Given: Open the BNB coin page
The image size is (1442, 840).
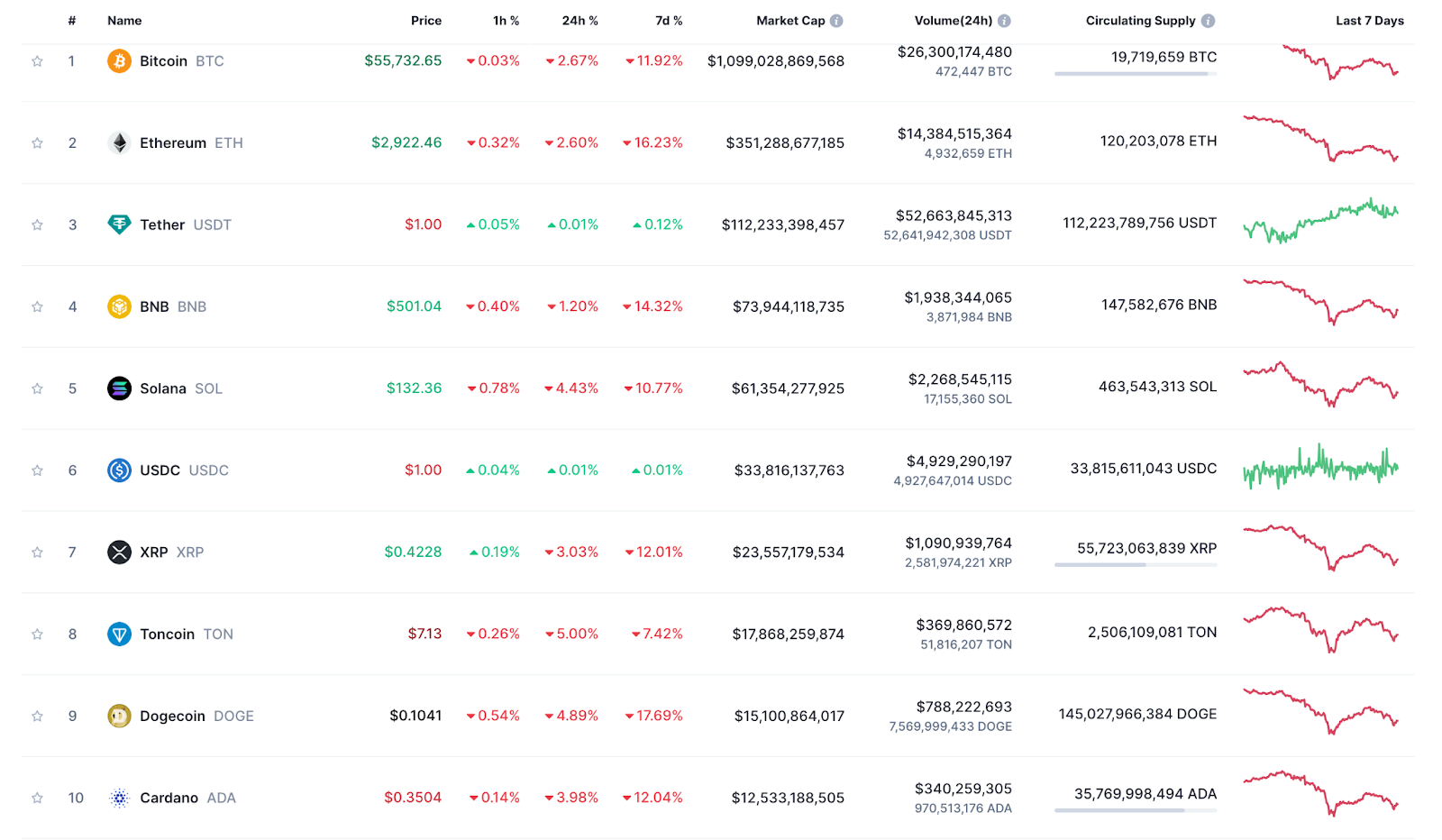Looking at the screenshot, I should click(173, 307).
